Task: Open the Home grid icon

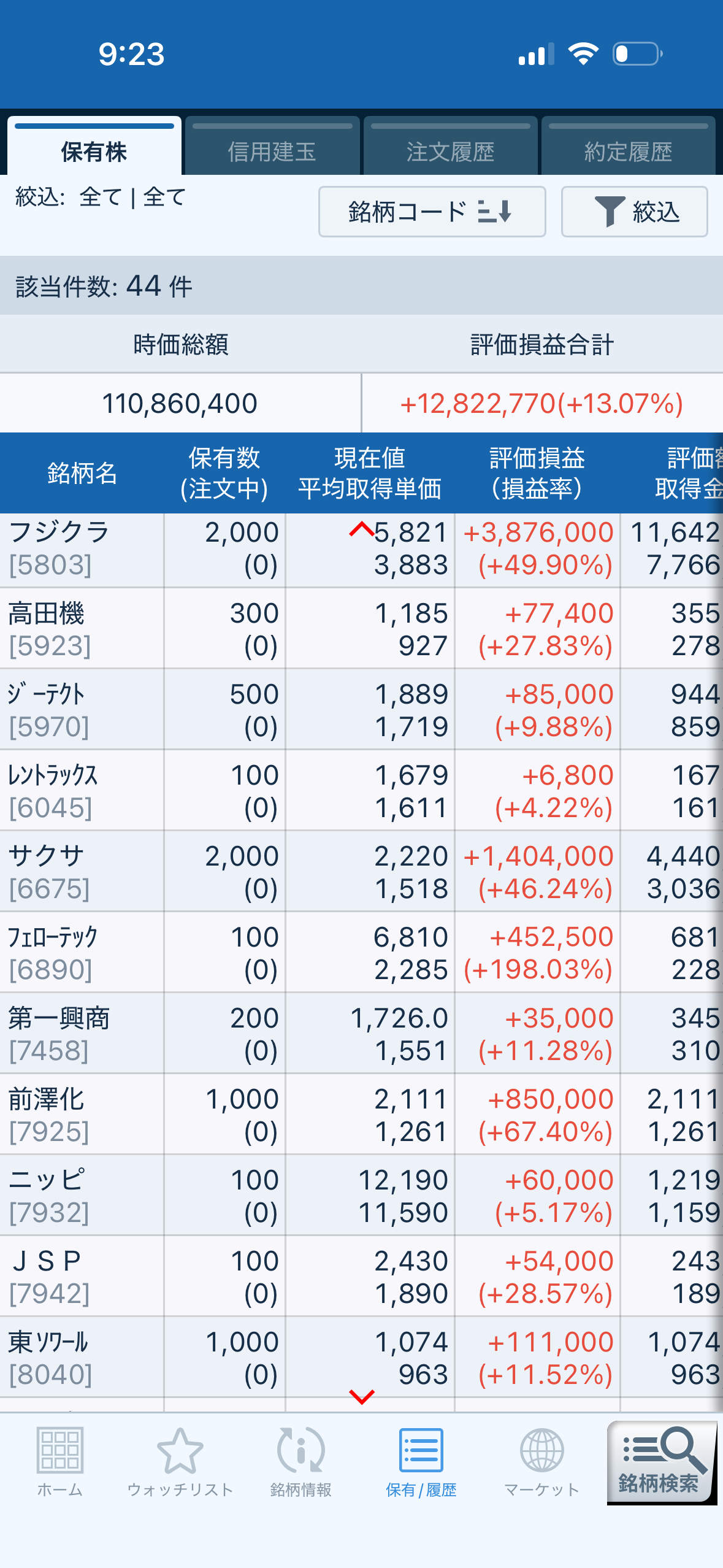Action: coord(59,1461)
